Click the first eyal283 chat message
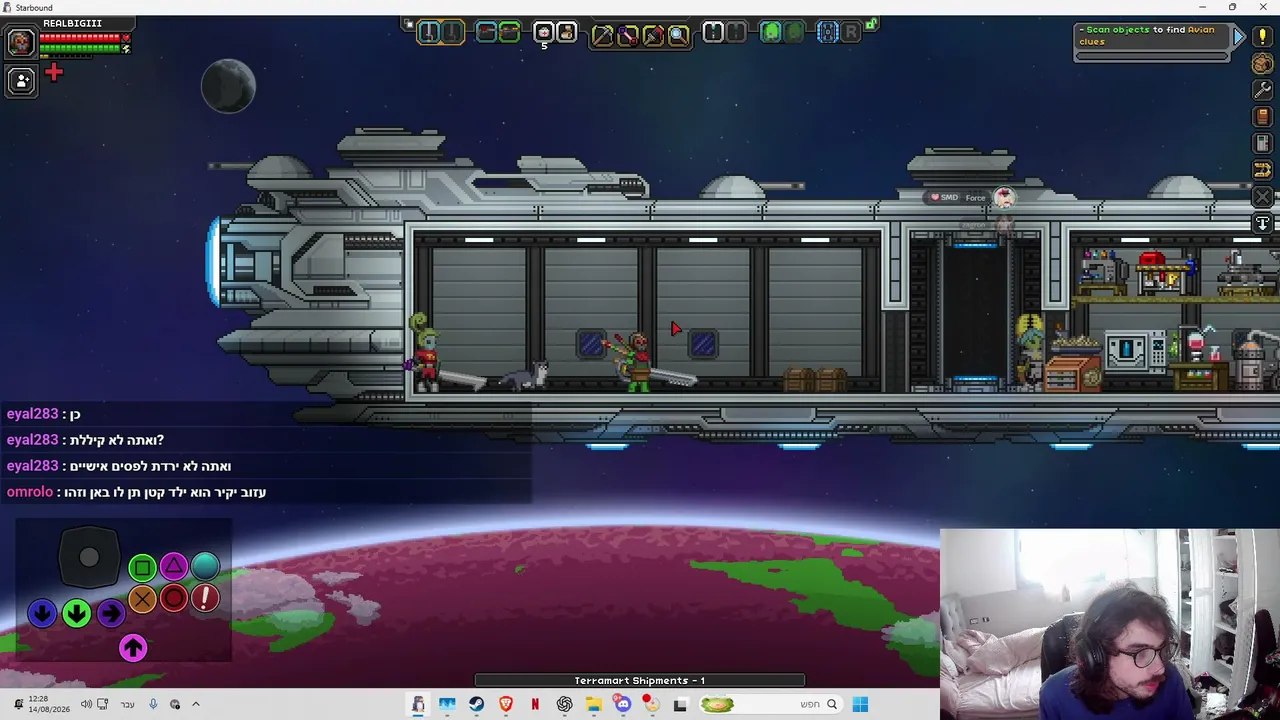Screen dimensions: 1280x720 tap(43, 414)
